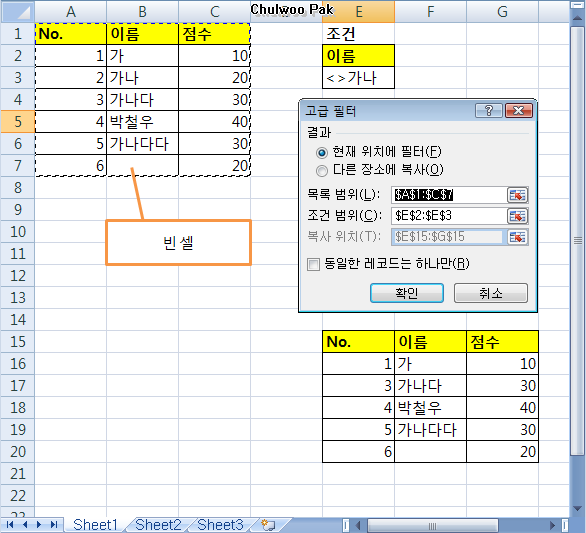Open the help button in 고급 필터 dialog

(488, 111)
